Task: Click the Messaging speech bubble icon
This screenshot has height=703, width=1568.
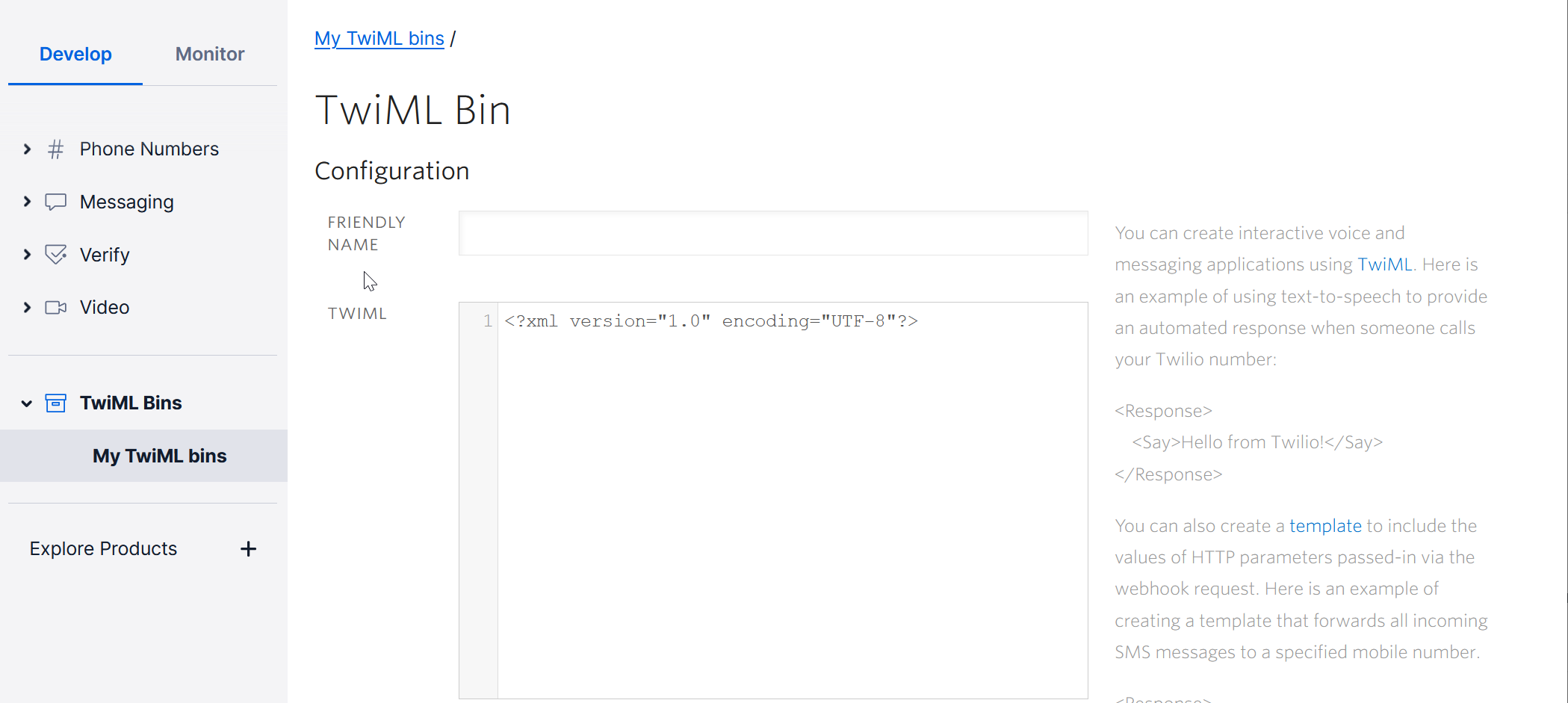Action: point(55,202)
